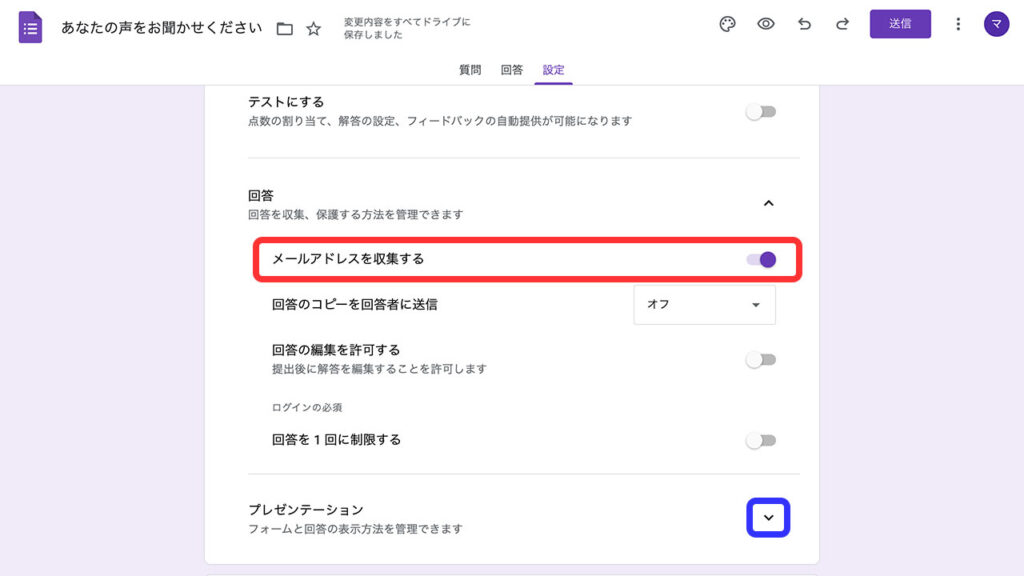Open the three-dot more options menu
This screenshot has height=576, width=1024.
[x=958, y=24]
